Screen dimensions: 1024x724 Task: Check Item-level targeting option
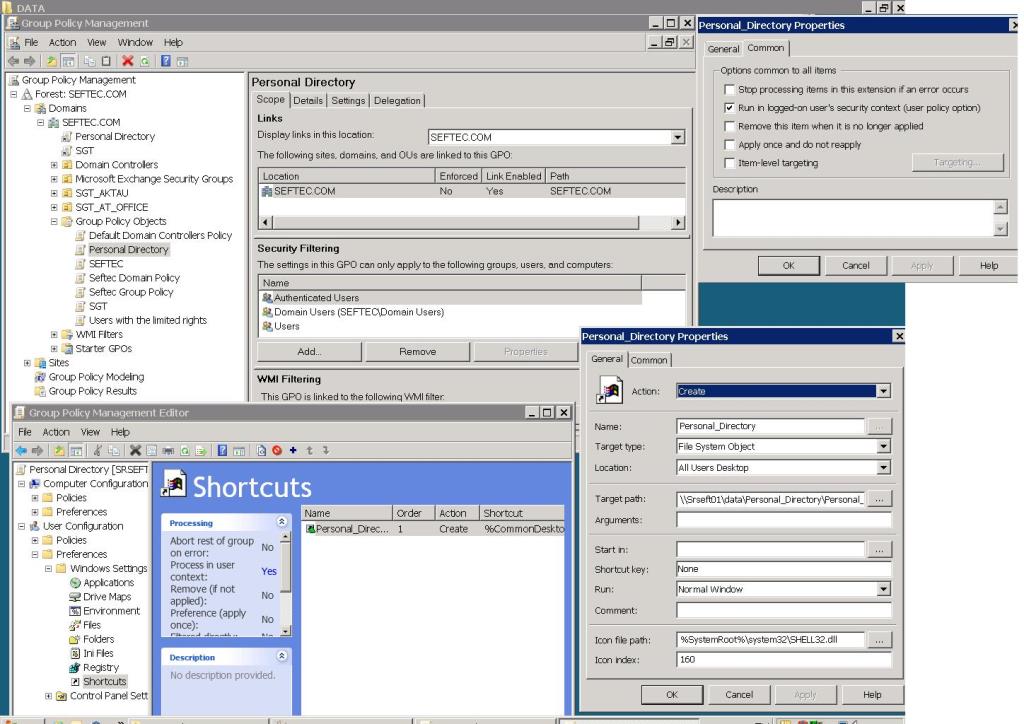(729, 163)
